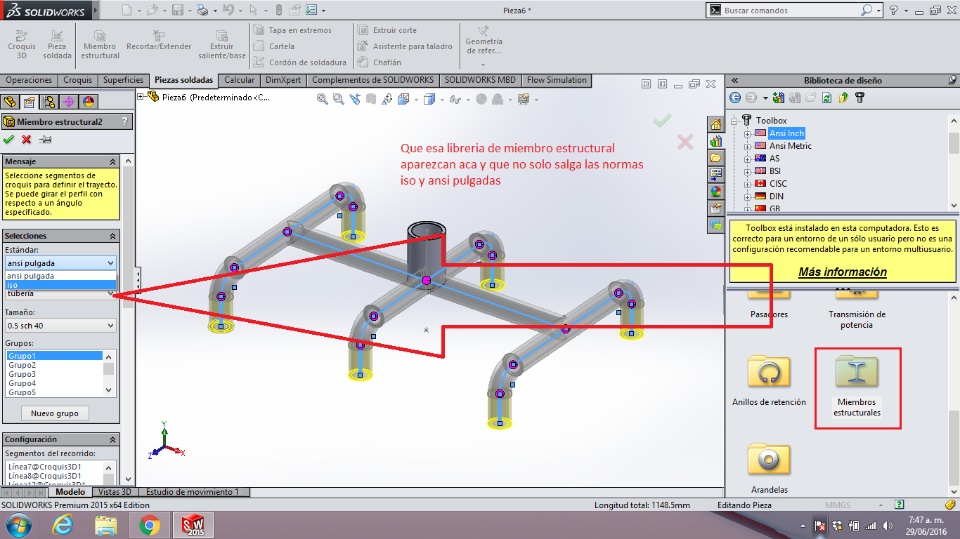Select Extruir corte command

point(388,30)
